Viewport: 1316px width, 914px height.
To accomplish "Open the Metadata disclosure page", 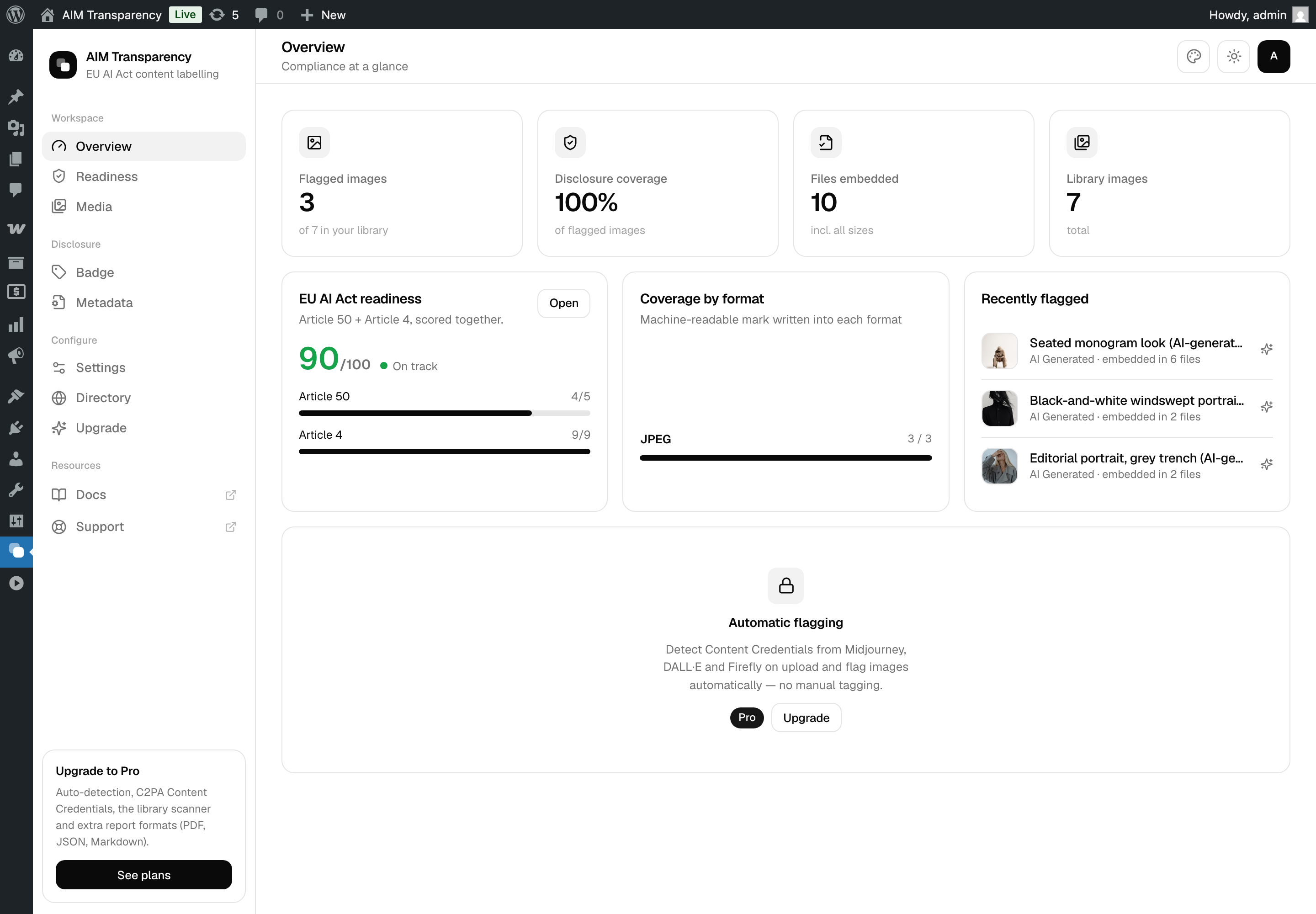I will [x=144, y=303].
